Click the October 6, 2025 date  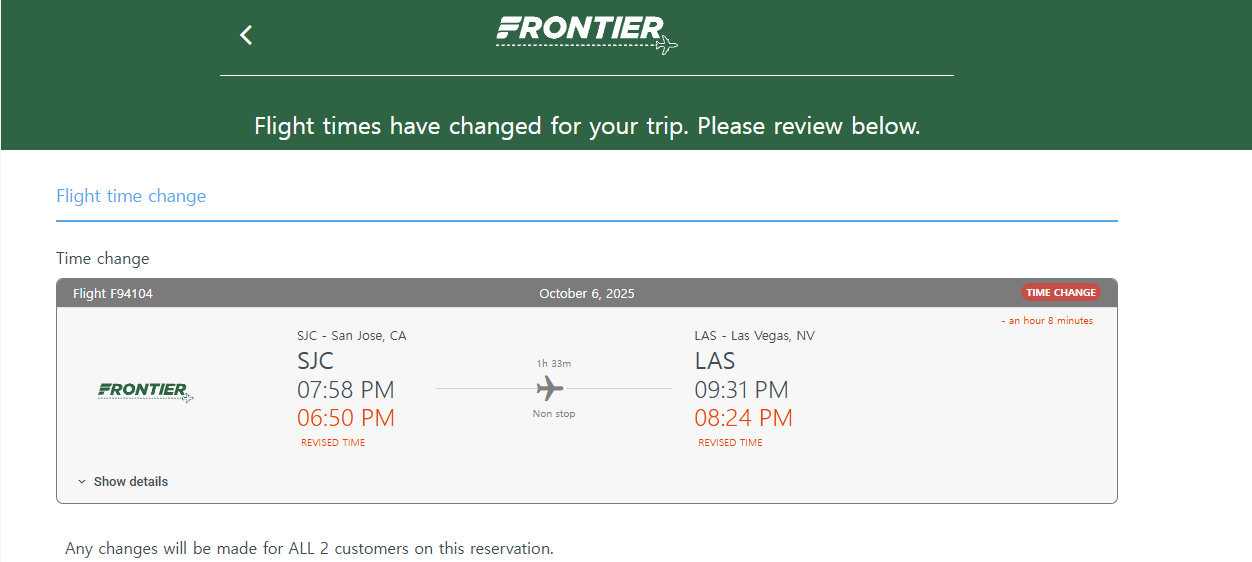click(587, 294)
